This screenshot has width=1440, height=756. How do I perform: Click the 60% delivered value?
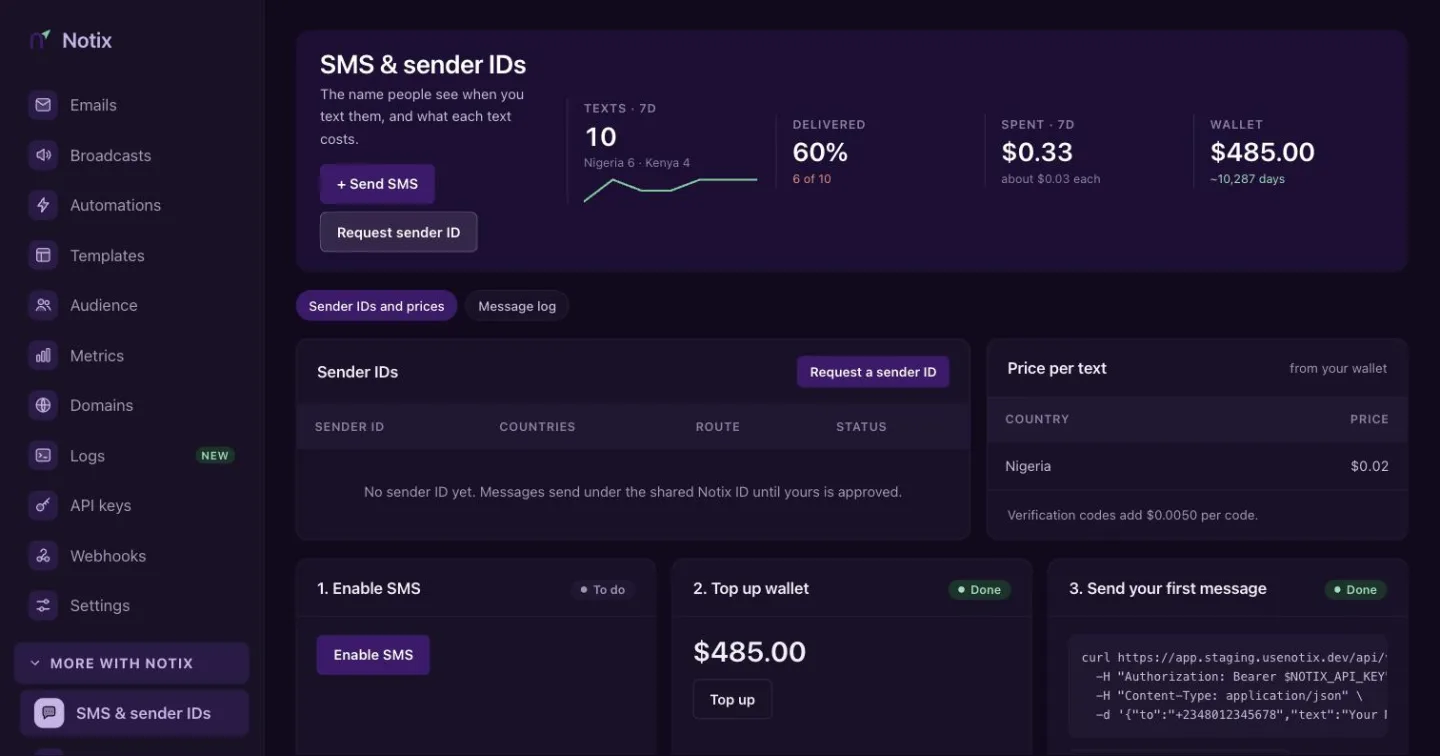pyautogui.click(x=820, y=152)
